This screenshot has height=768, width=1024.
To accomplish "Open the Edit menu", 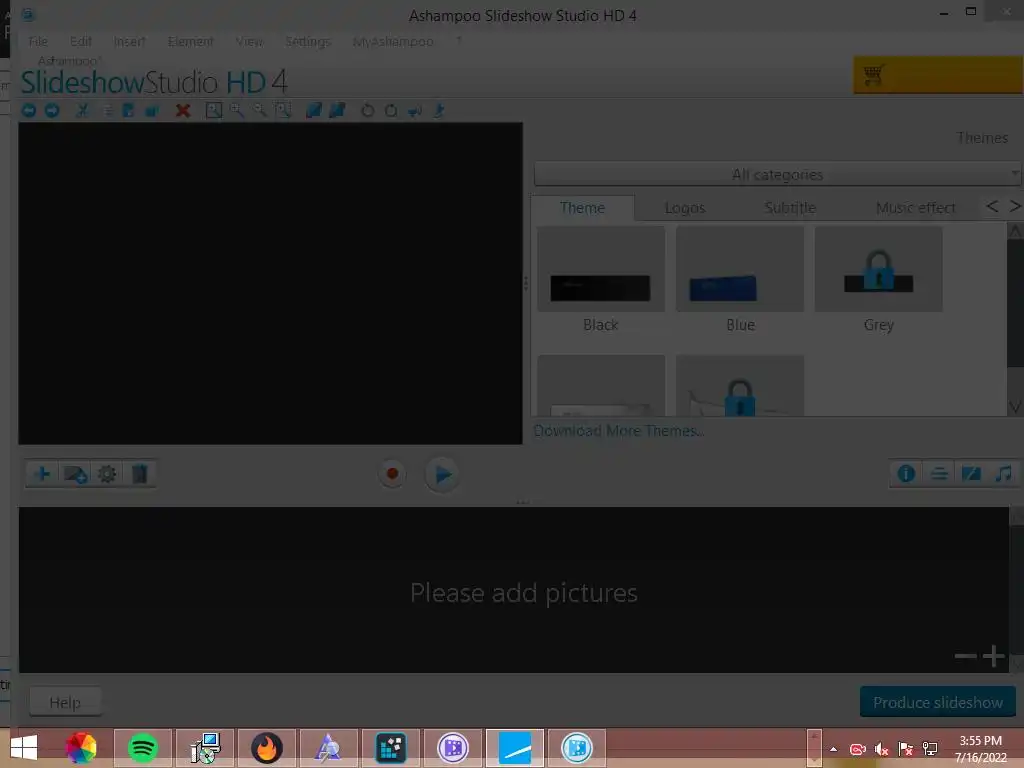I will [x=81, y=41].
